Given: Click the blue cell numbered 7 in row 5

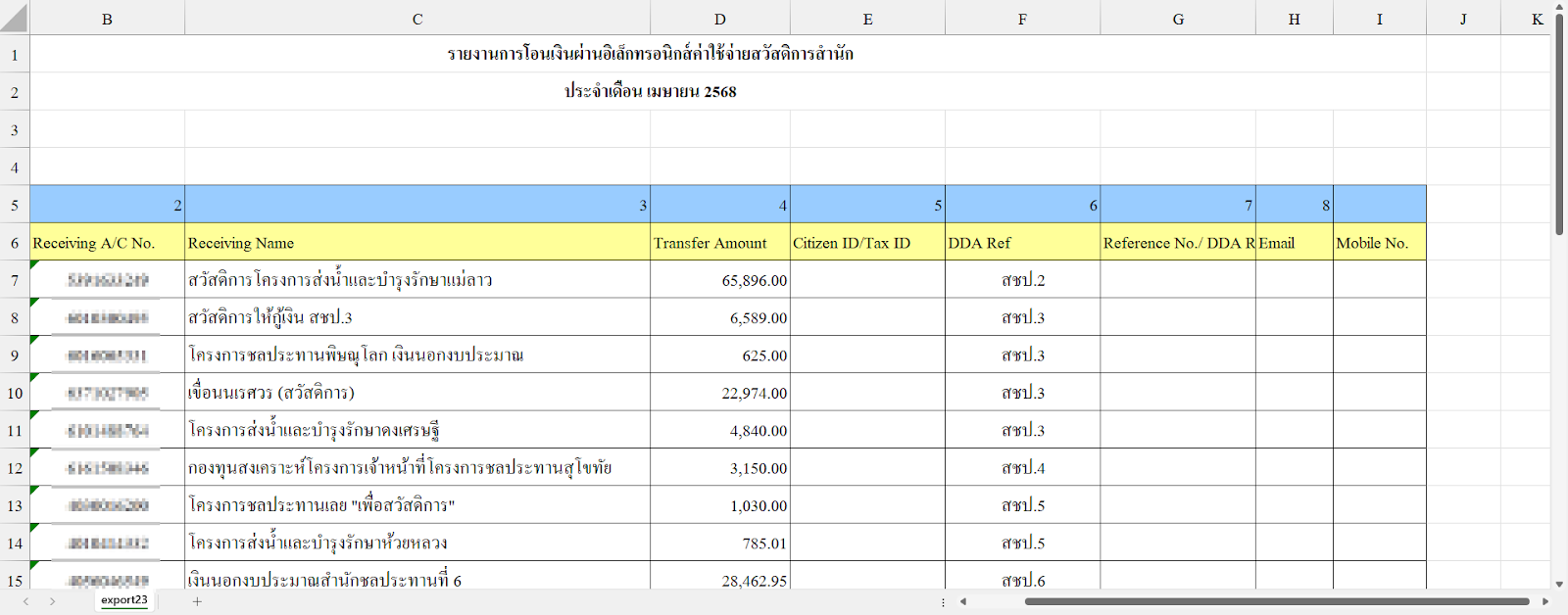Looking at the screenshot, I should click(1178, 205).
